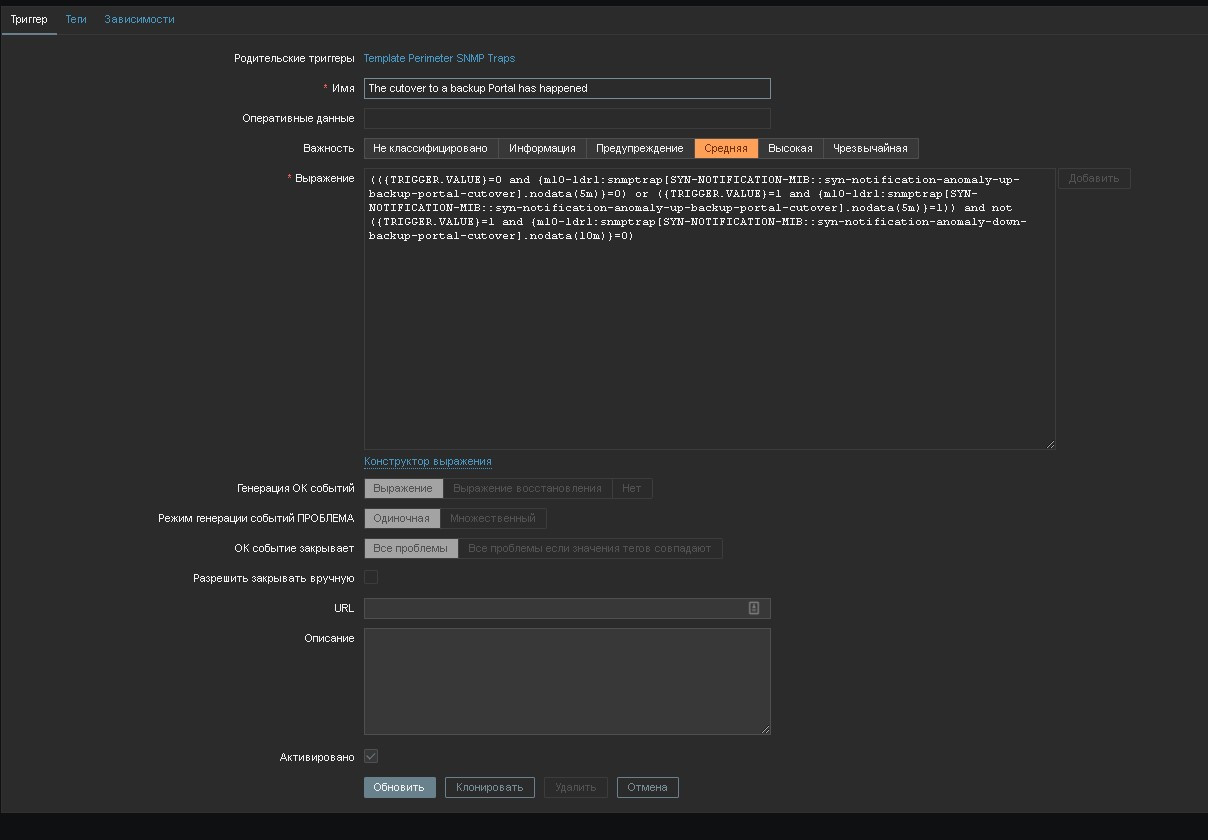Open the Конструктор выражения link
The height and width of the screenshot is (840, 1208).
pos(428,461)
